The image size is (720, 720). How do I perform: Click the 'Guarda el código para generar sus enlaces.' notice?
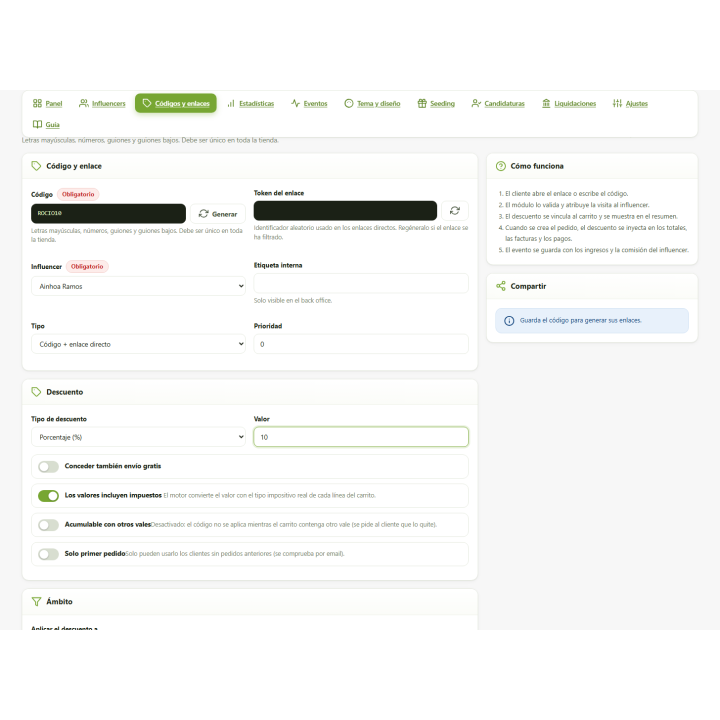coord(592,321)
